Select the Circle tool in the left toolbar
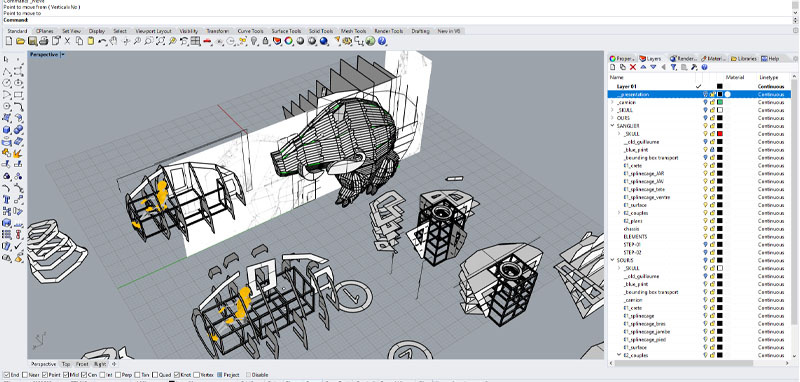 tap(7, 83)
